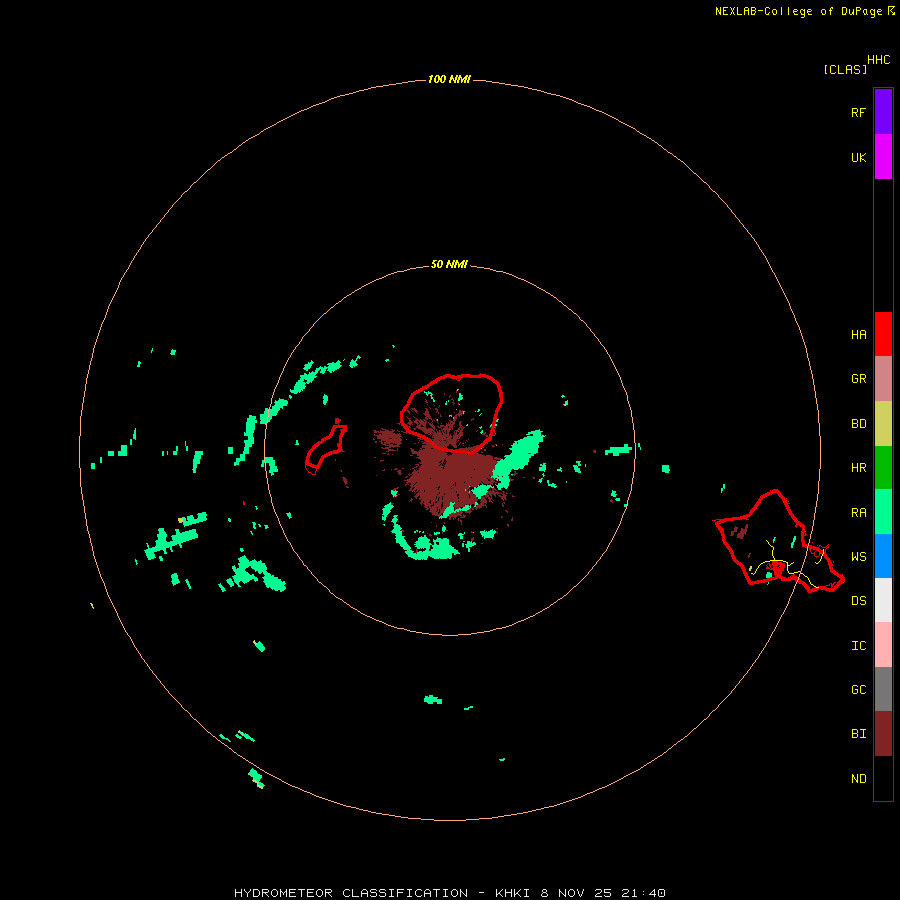
Task: Click the HA red legend swatch
Action: [x=883, y=334]
